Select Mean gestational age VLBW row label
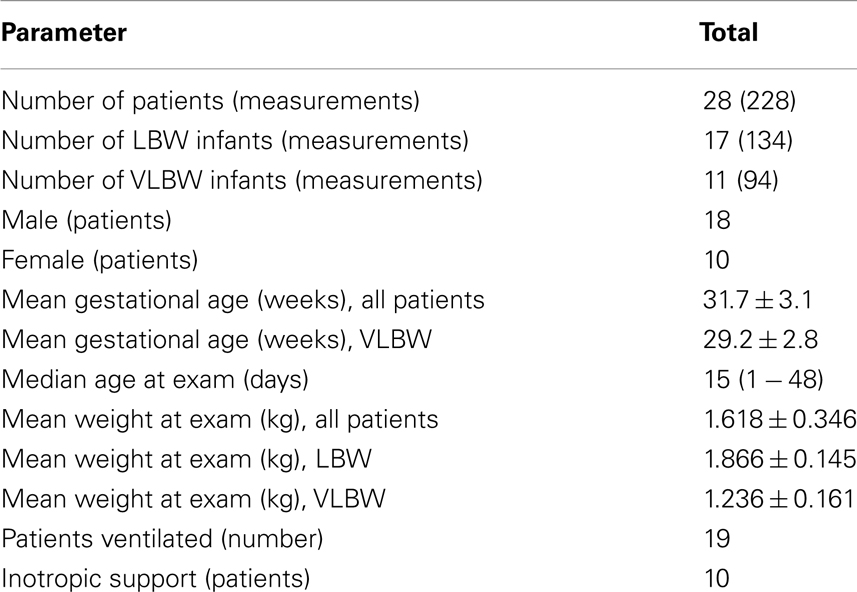 [216, 340]
